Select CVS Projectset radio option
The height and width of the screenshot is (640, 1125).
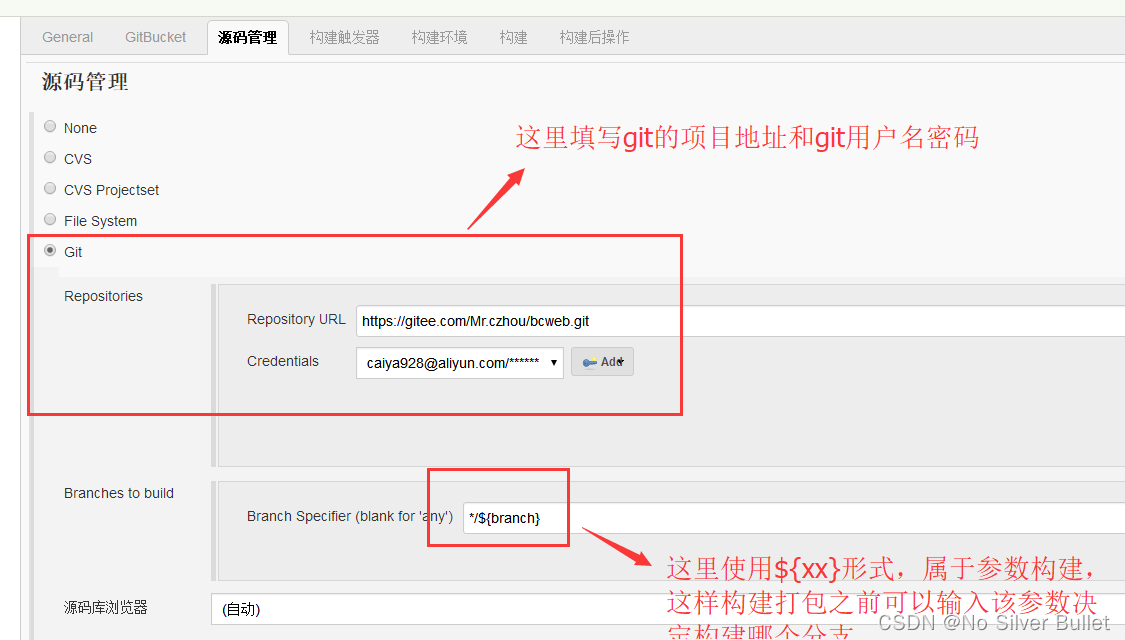click(50, 189)
